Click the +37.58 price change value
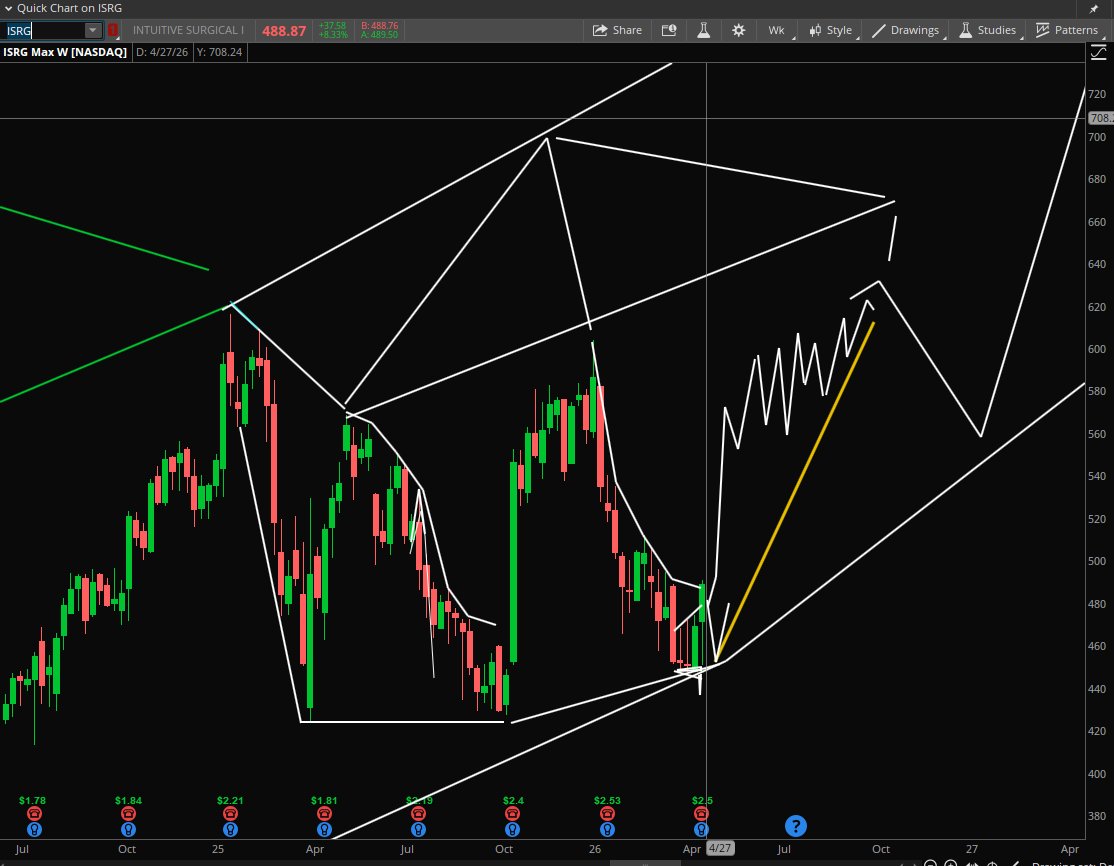 click(x=332, y=26)
